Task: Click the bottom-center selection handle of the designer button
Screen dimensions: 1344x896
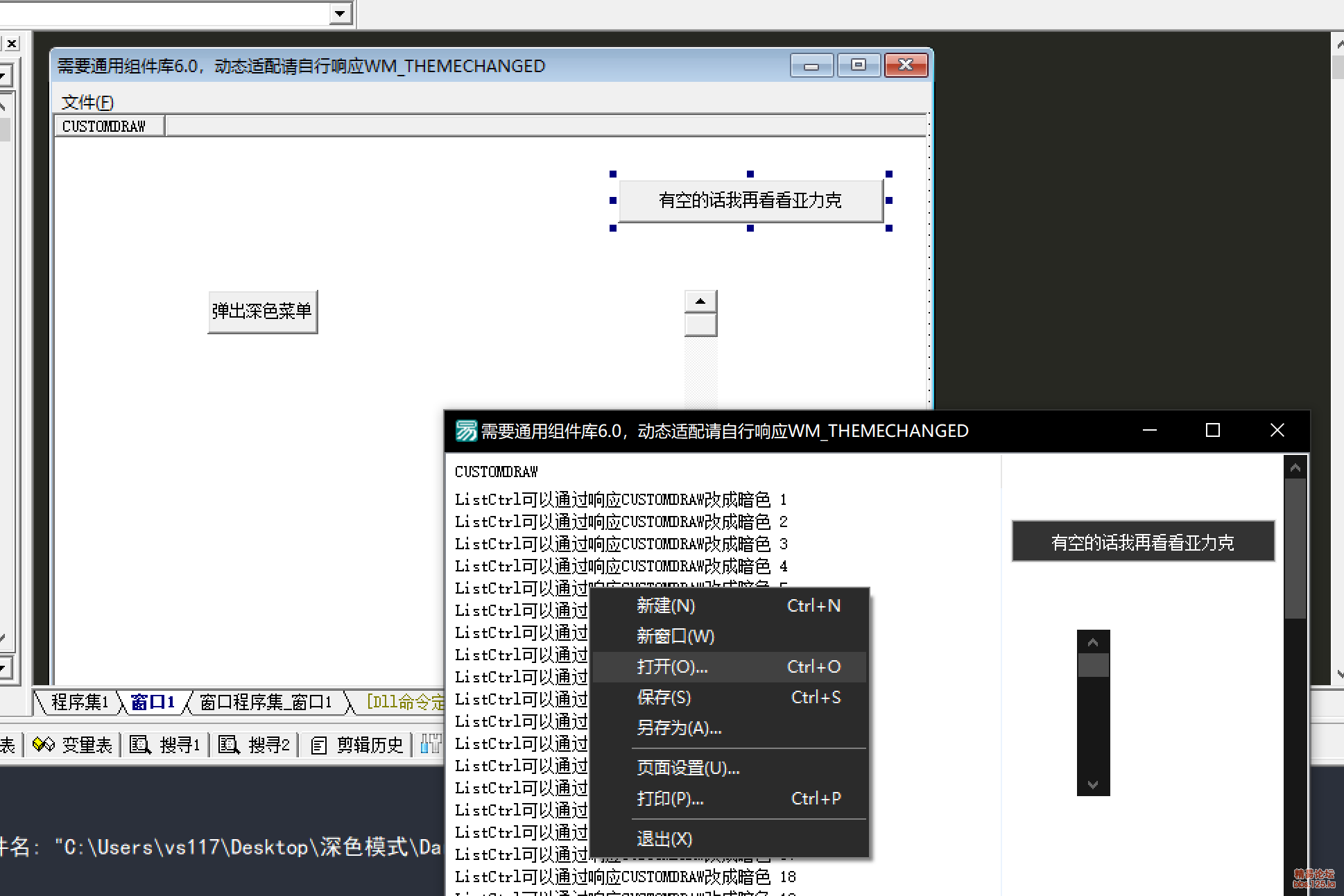Action: (750, 228)
